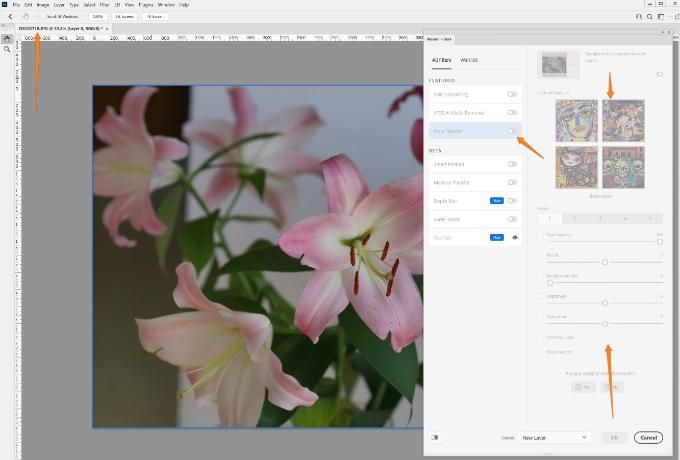Adjust the Brightness slider handle
The width and height of the screenshot is (680, 460).
pos(605,303)
